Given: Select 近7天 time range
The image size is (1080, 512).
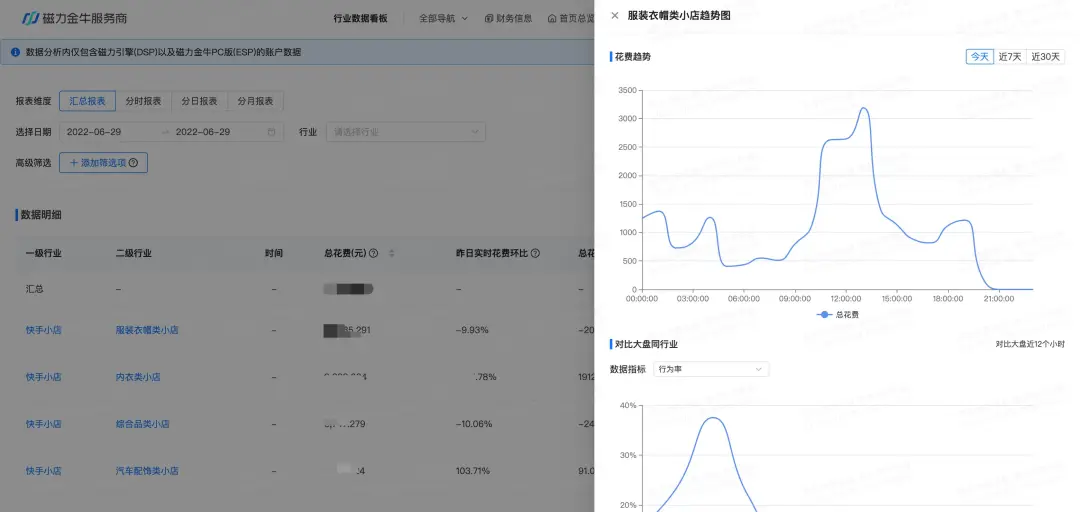Looking at the screenshot, I should tap(1010, 57).
